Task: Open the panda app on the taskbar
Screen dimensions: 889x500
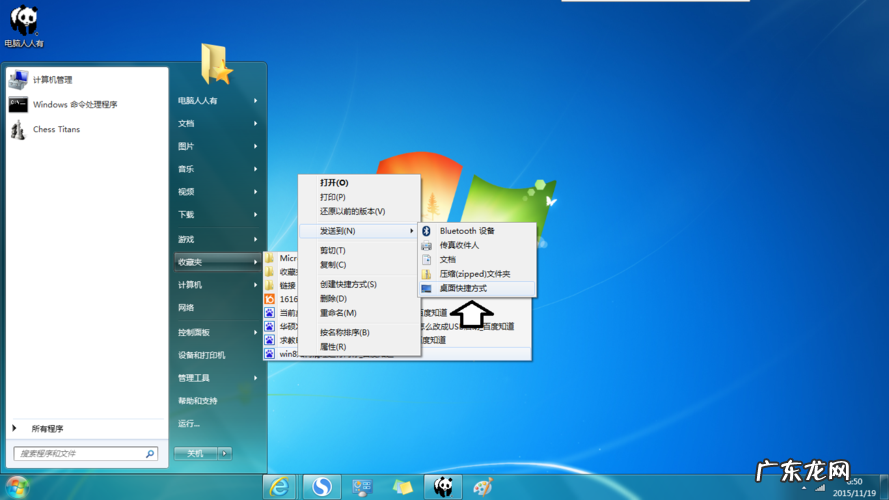Action: [442, 487]
